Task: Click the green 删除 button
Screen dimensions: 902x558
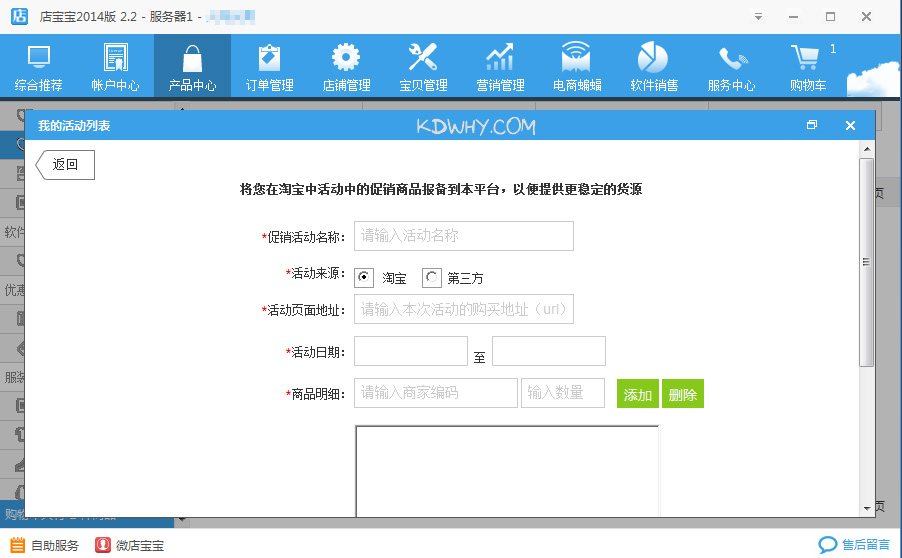Action: 683,394
